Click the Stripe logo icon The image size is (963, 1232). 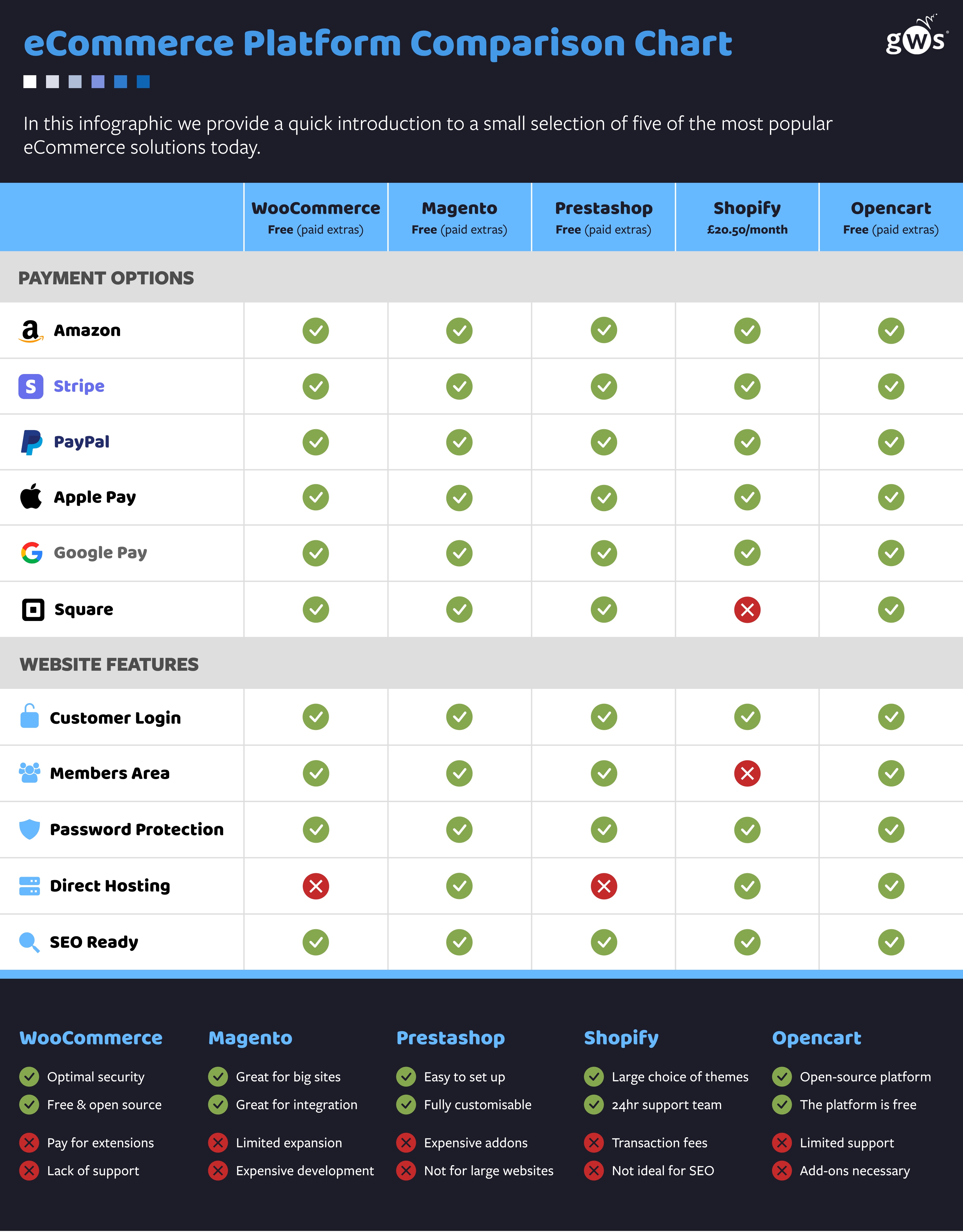[x=31, y=386]
